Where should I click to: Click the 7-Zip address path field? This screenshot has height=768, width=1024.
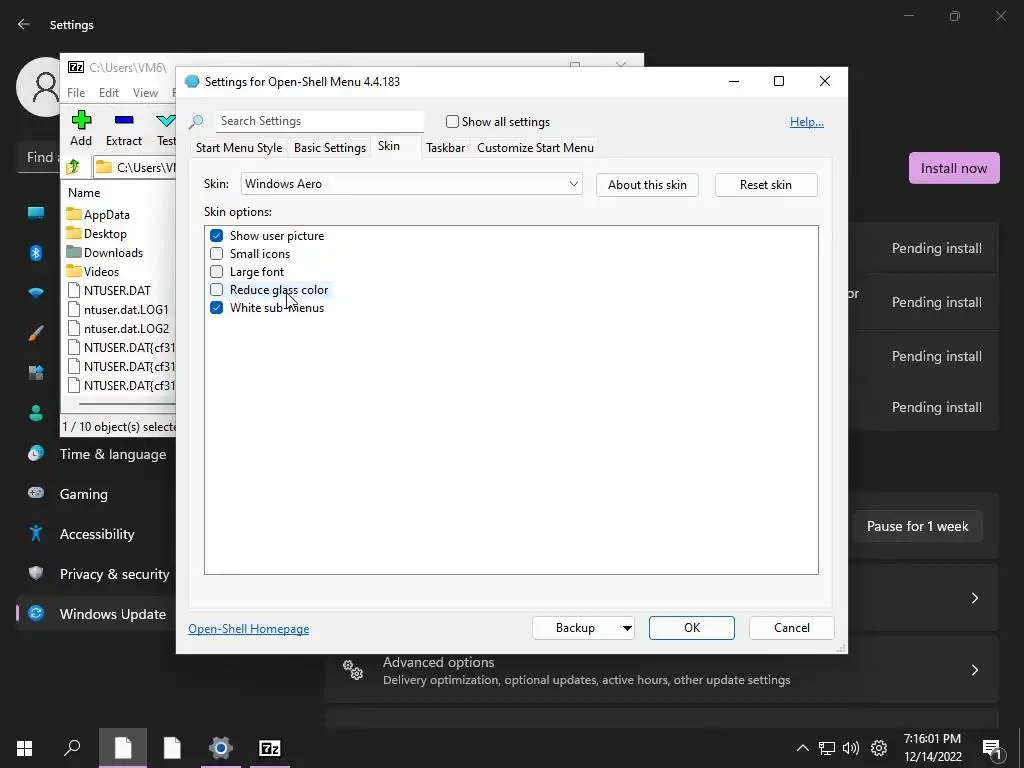click(x=135, y=168)
